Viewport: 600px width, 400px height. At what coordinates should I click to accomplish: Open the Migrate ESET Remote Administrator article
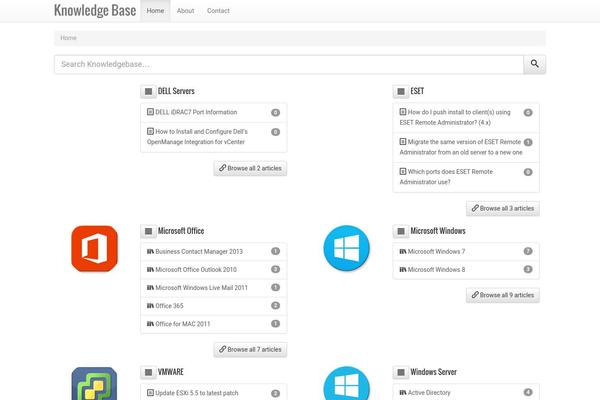(x=461, y=147)
